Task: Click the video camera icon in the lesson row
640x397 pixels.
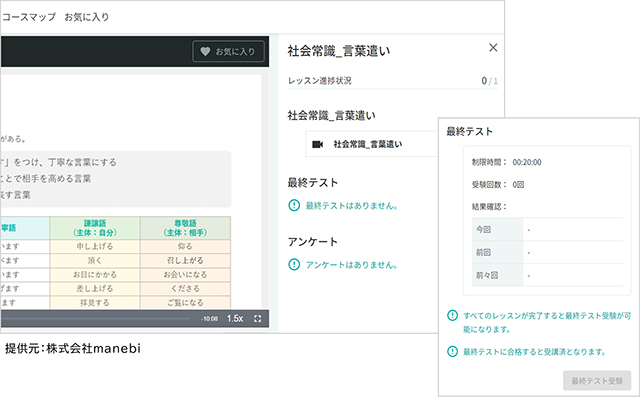Action: click(318, 144)
